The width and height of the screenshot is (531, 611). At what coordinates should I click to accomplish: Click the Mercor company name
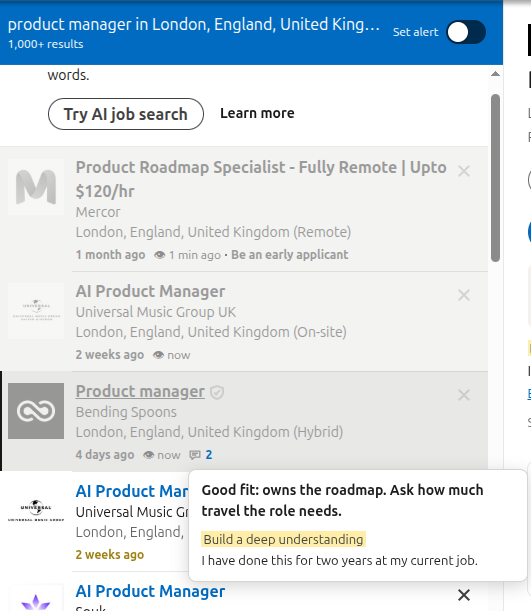98,212
